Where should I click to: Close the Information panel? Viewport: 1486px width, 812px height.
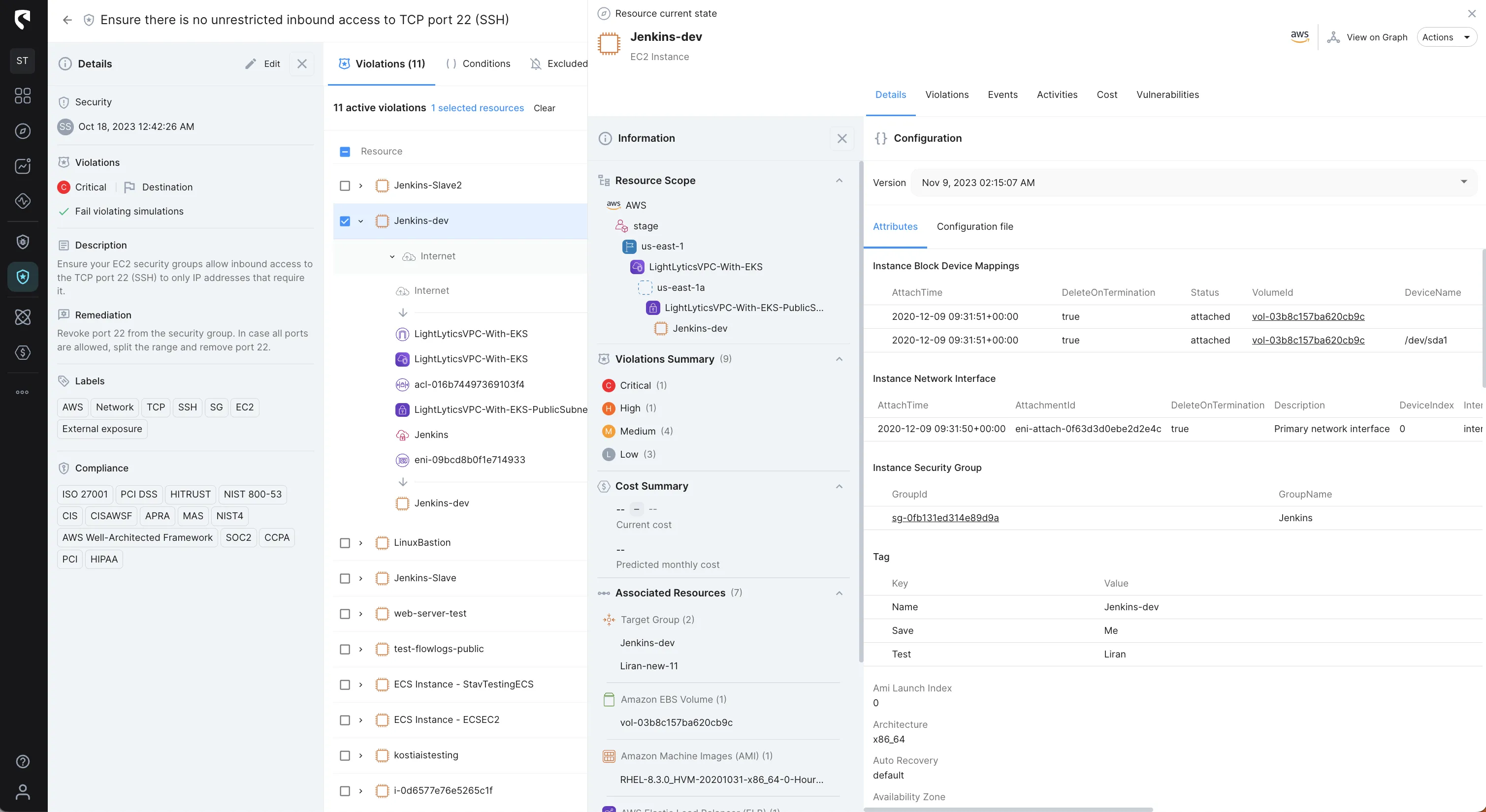[x=841, y=138]
